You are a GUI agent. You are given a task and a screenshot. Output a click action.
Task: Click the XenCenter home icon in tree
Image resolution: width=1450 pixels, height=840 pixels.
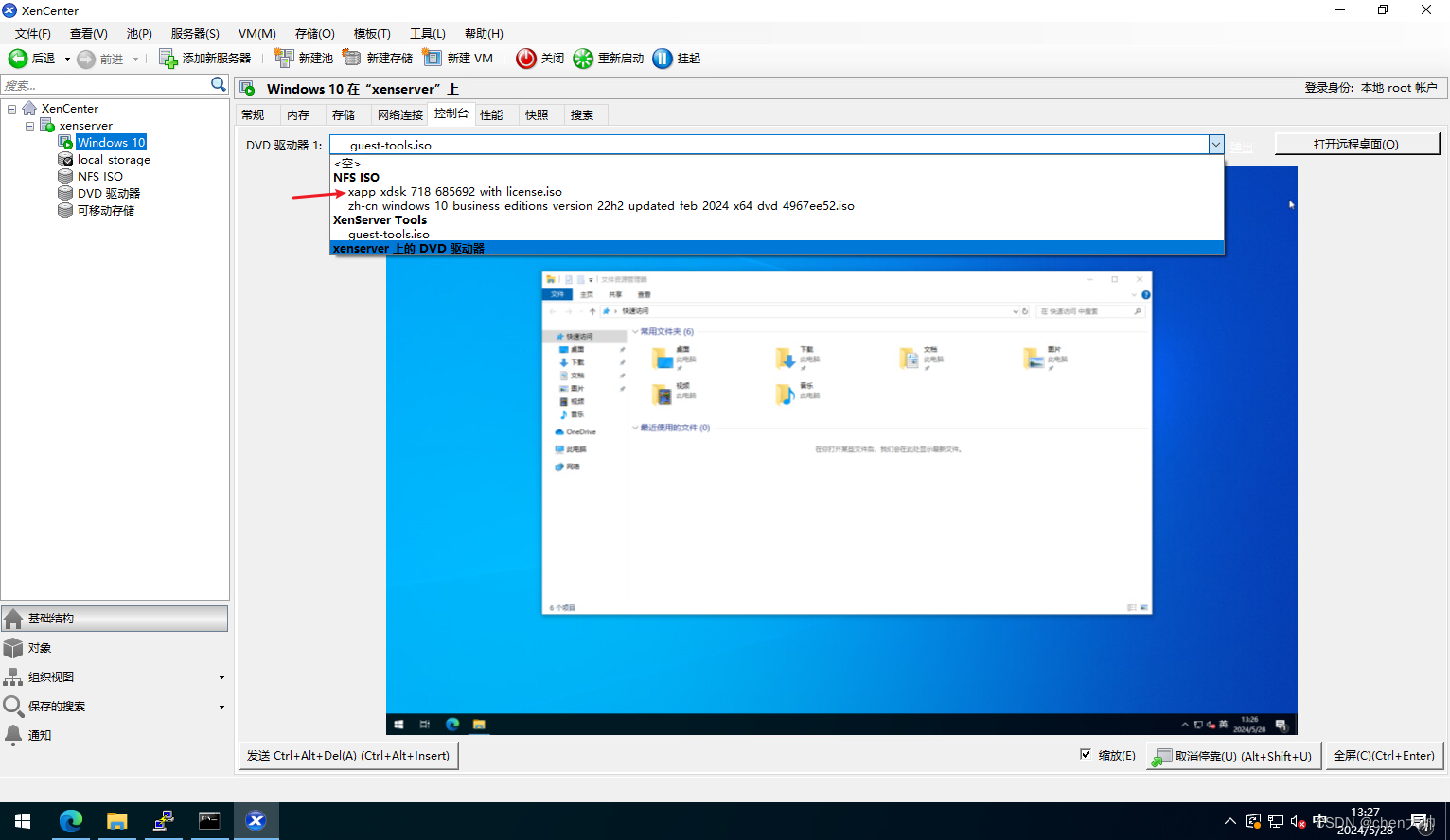29,109
